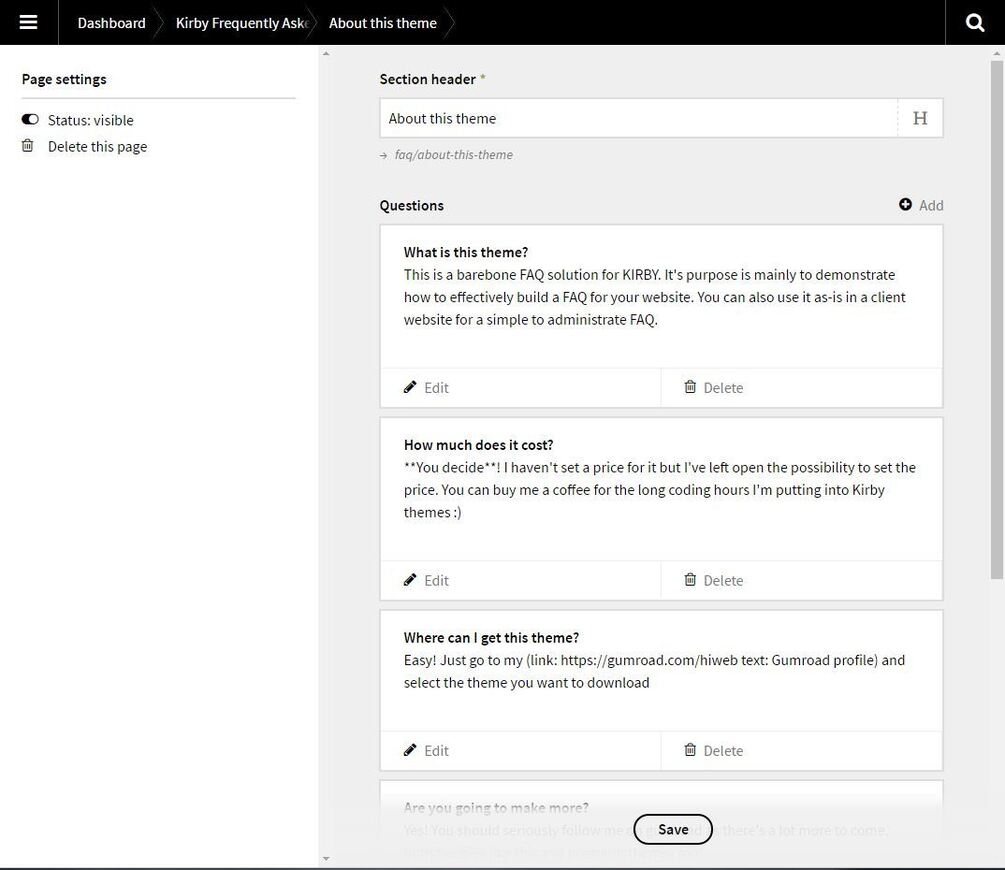Click the search magnifier icon
The width and height of the screenshot is (1005, 870).
(x=975, y=22)
